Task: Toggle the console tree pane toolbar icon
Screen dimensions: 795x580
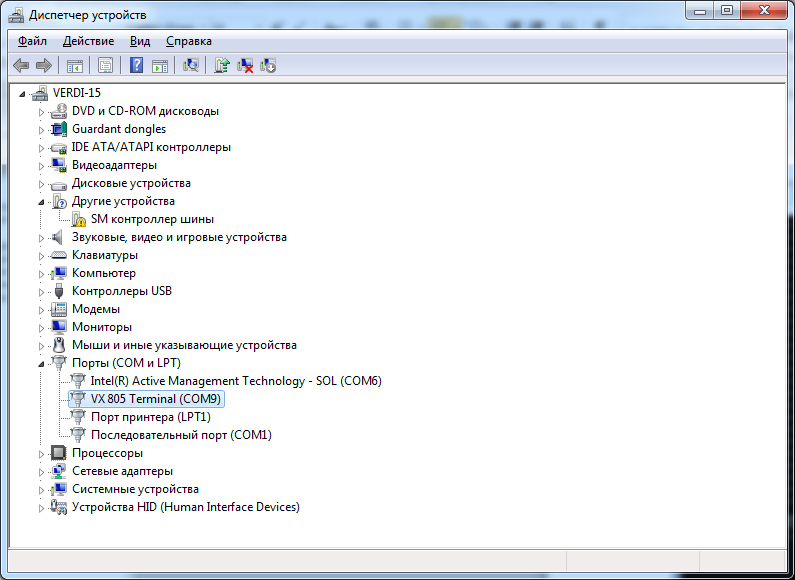Action: (x=74, y=66)
